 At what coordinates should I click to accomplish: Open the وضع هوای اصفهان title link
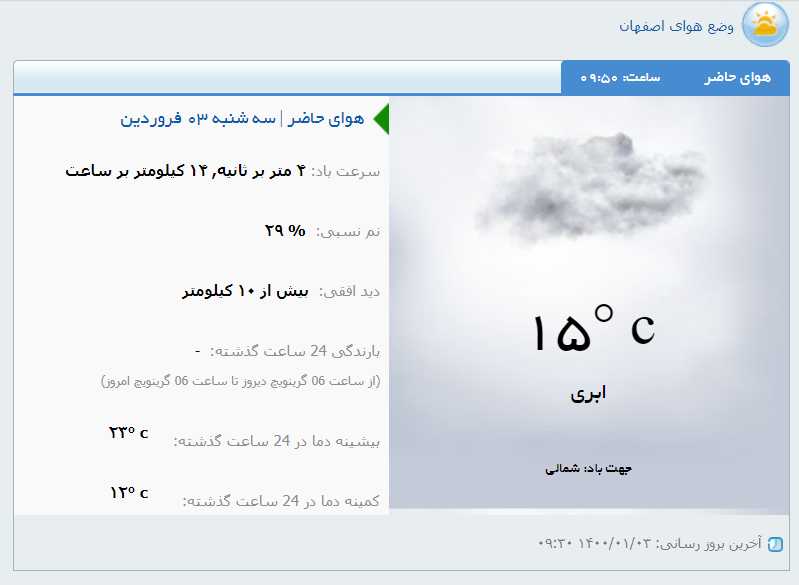(x=676, y=25)
